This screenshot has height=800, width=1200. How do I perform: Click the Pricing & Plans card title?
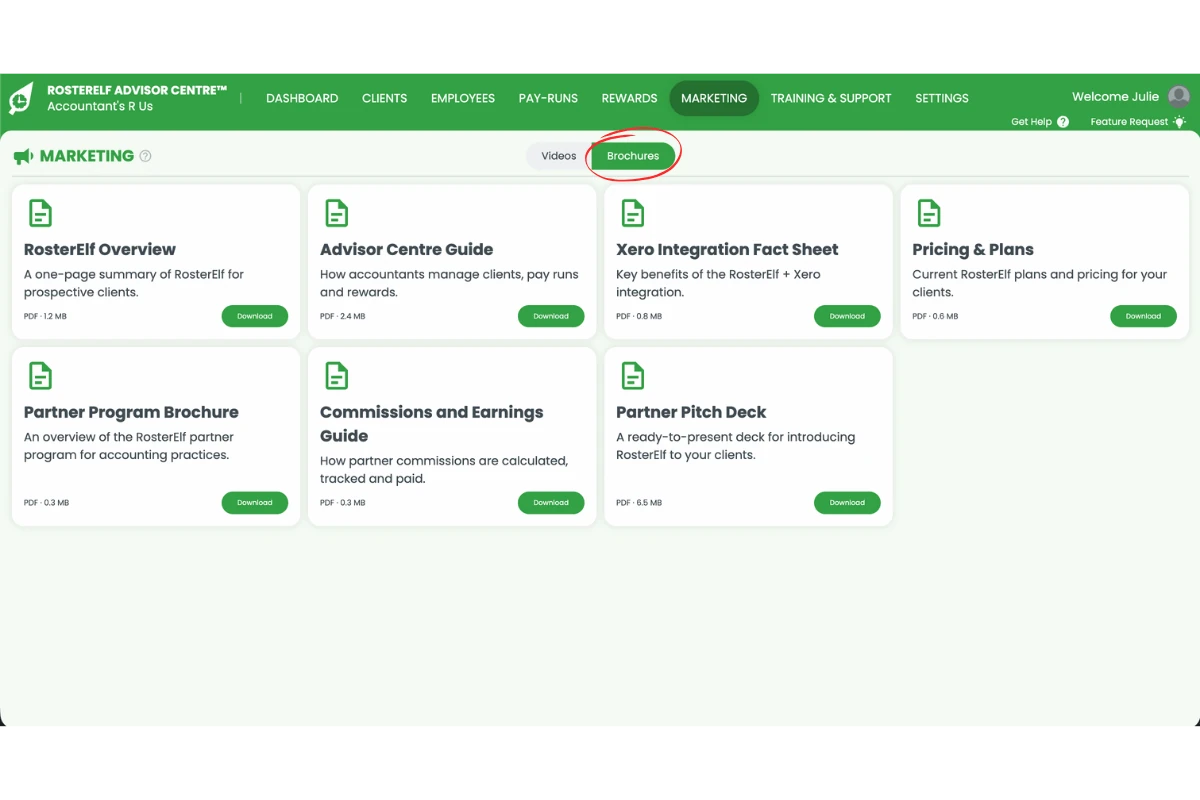973,250
